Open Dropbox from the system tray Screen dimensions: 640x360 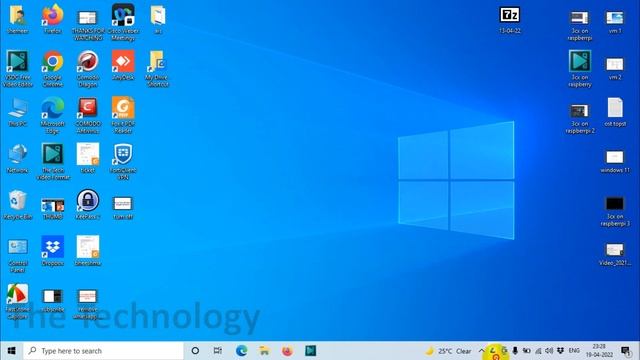[560, 351]
